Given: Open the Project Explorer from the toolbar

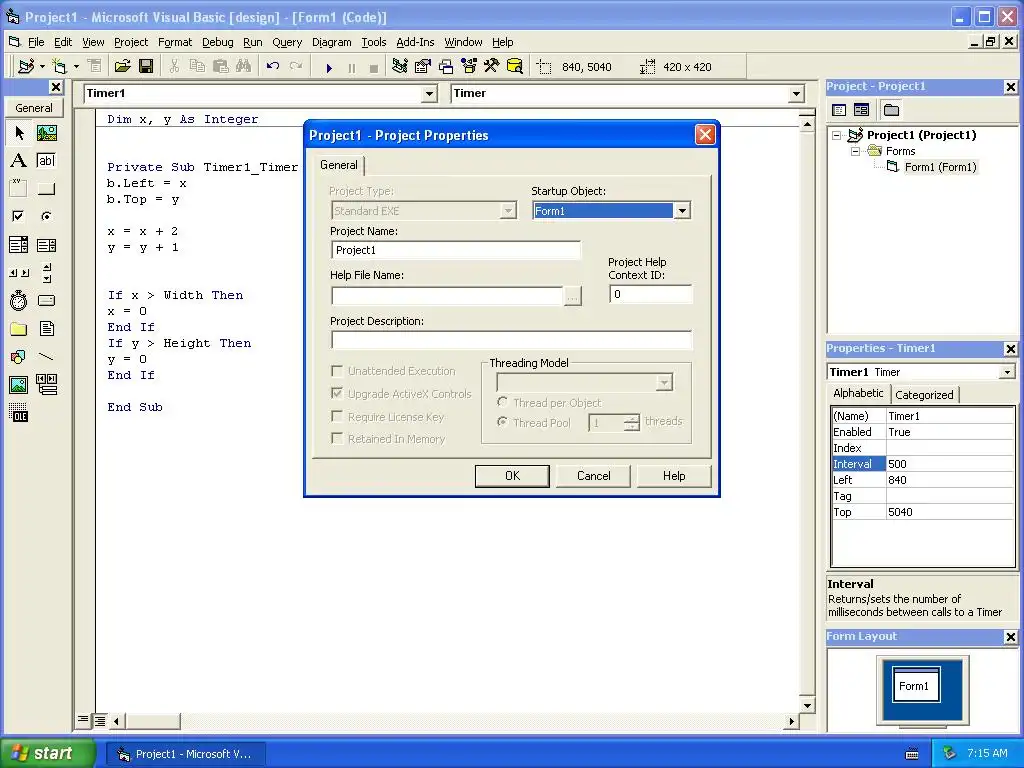Looking at the screenshot, I should point(400,66).
